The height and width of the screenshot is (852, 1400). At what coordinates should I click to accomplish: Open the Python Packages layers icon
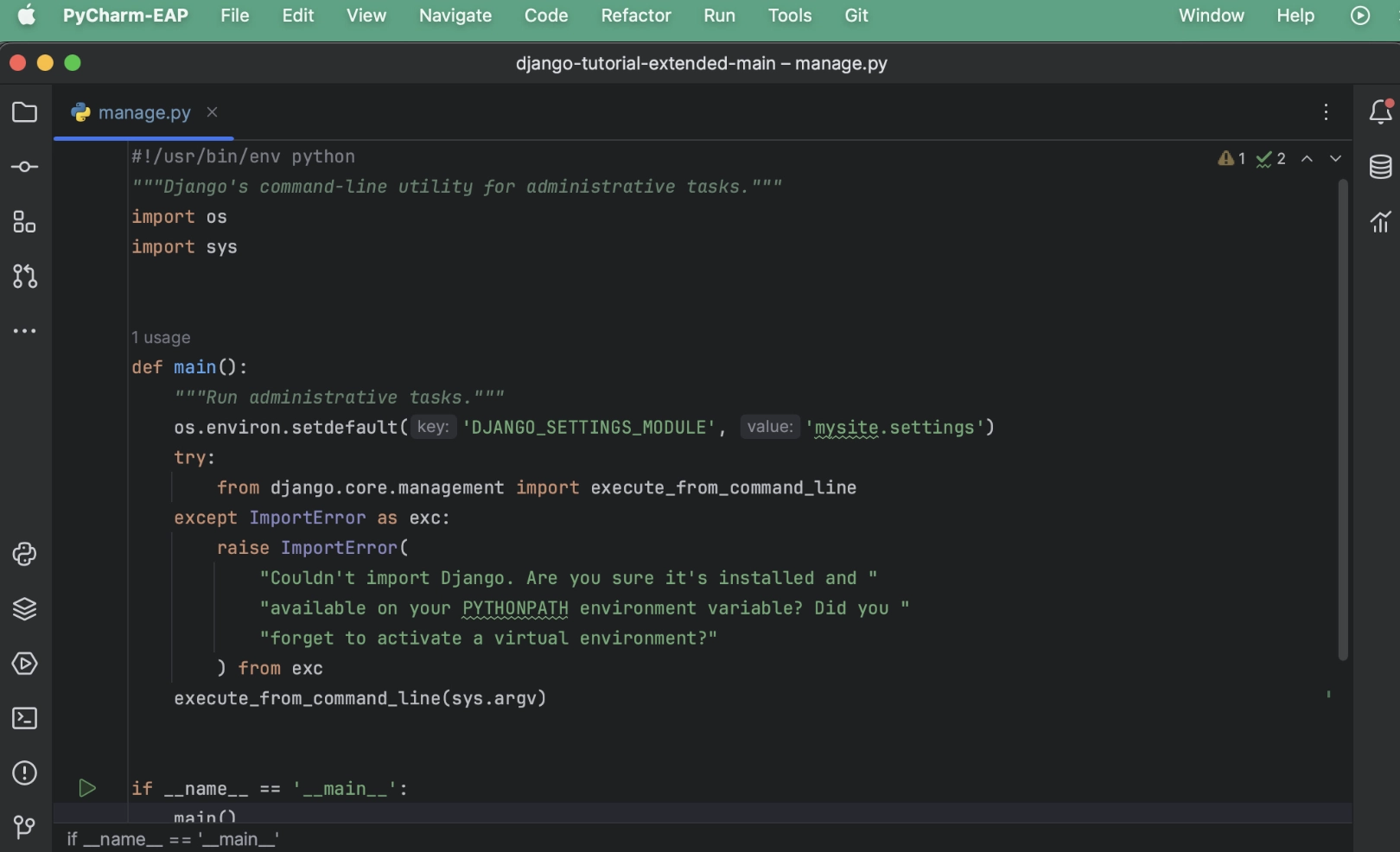point(24,609)
